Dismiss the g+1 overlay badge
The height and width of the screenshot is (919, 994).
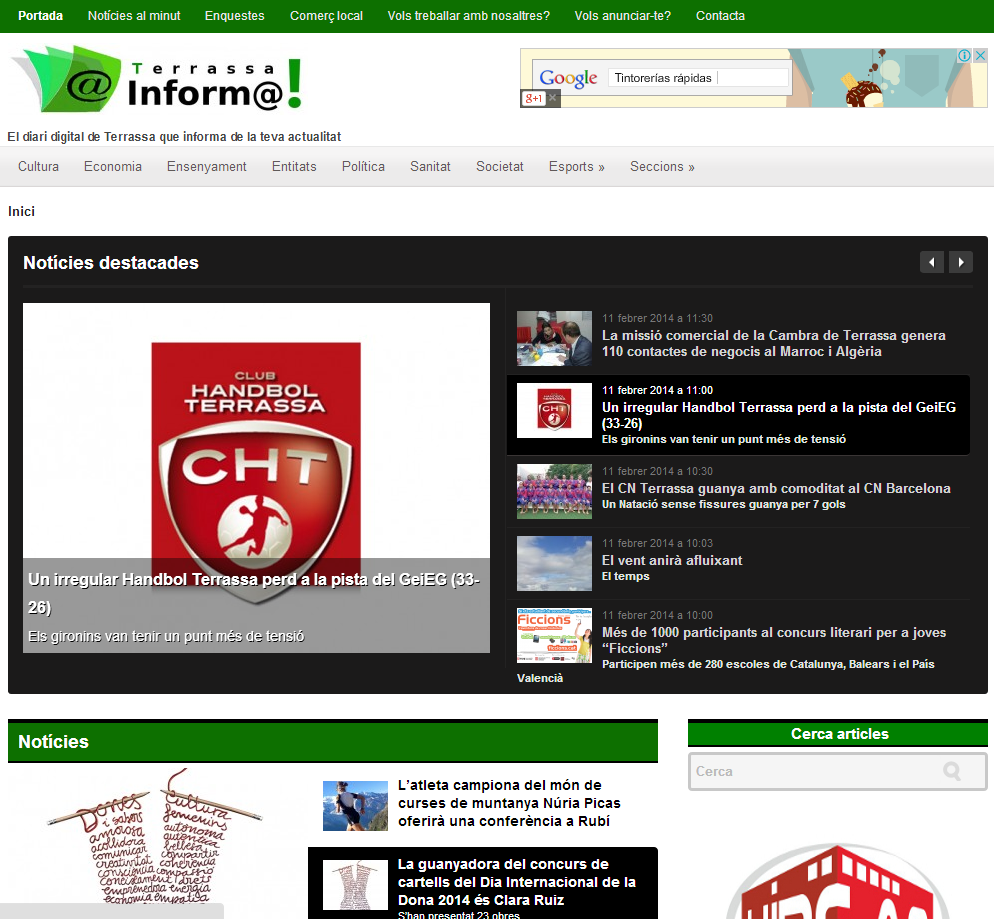pyautogui.click(x=553, y=98)
